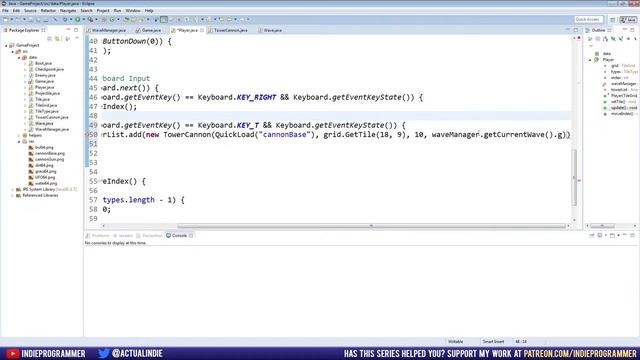Expand Referenced Libraries node
This screenshot has width=640, height=360.
click(x=13, y=196)
